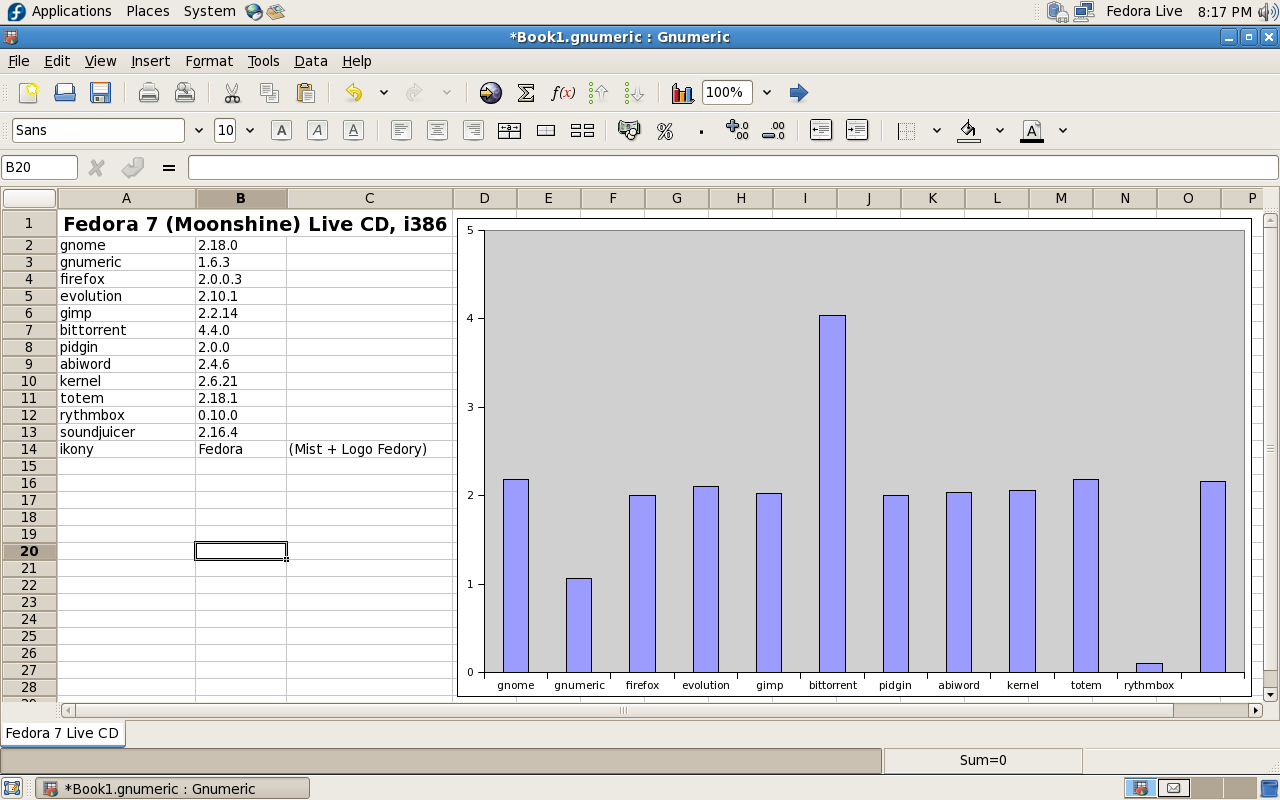This screenshot has height=800, width=1280.
Task: Select column B header
Action: pyautogui.click(x=241, y=198)
